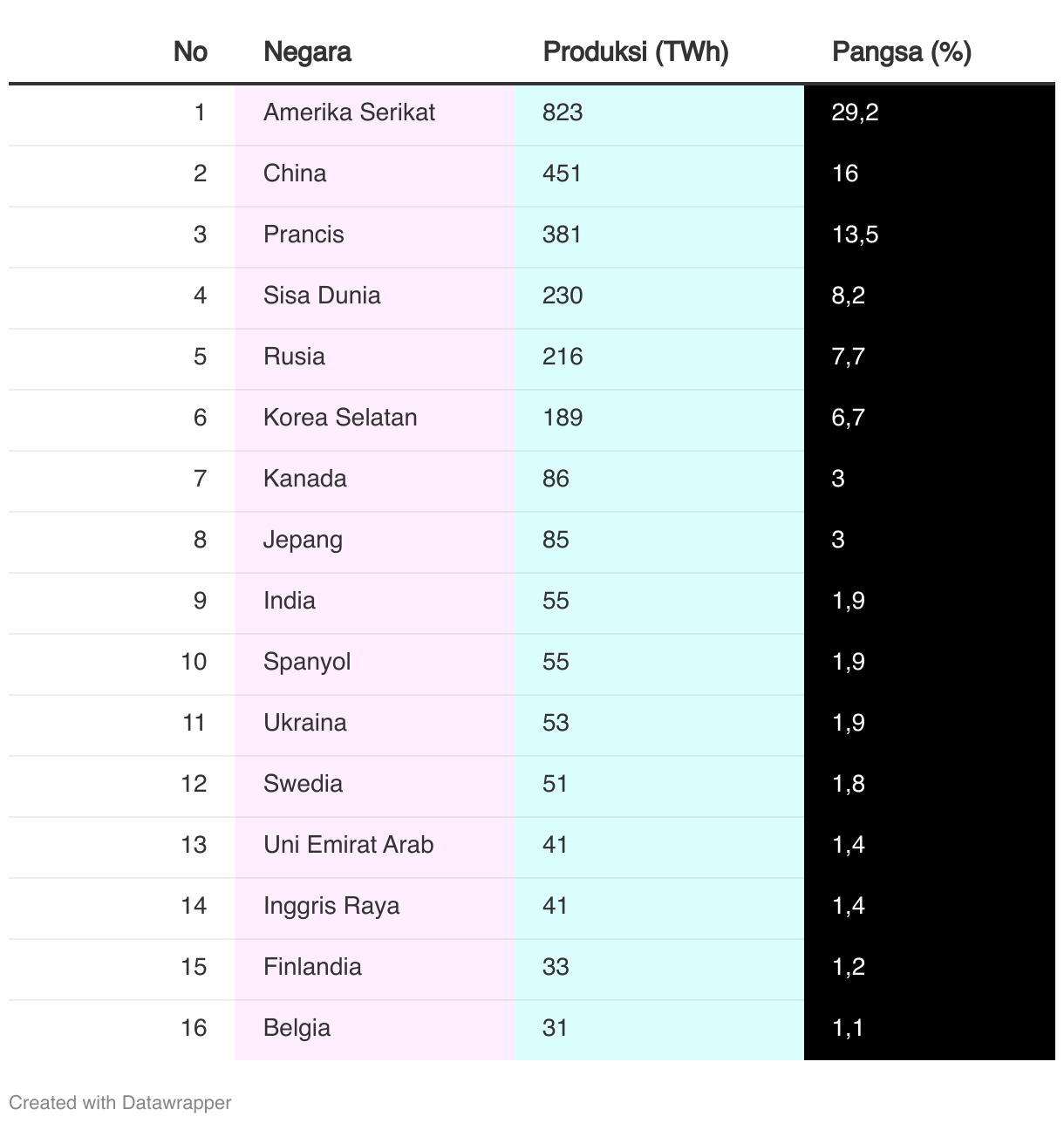Select the Sisa Dunia row name
This screenshot has width=1064, height=1123.
322,296
